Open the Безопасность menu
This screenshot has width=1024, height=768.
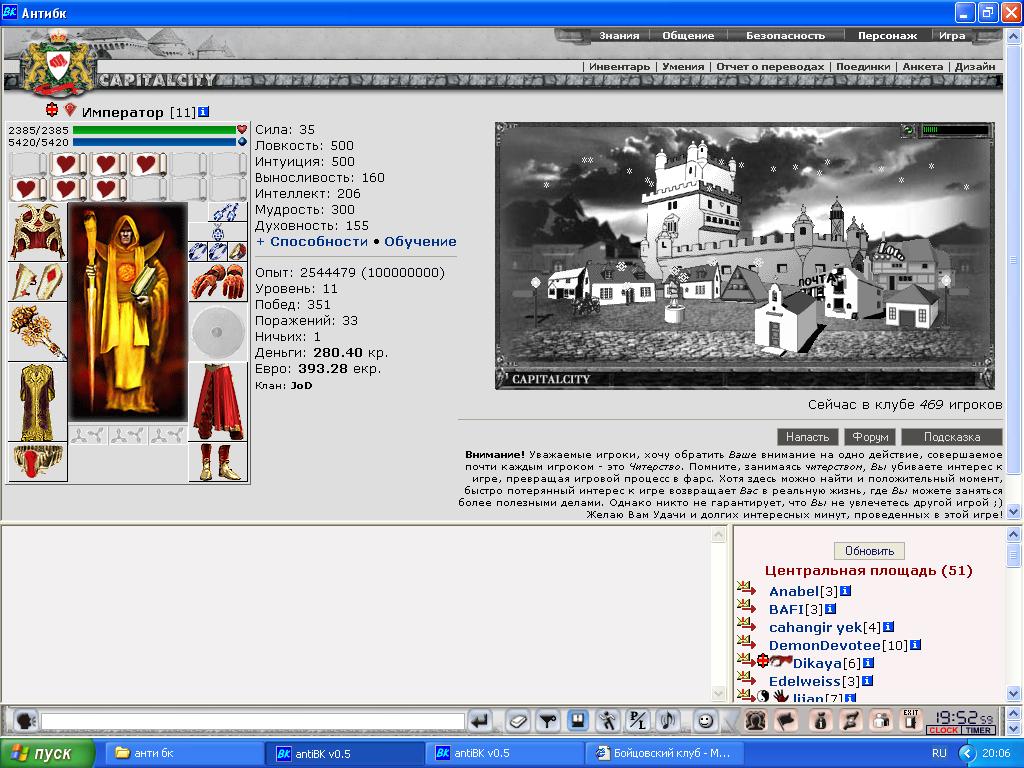click(x=786, y=36)
